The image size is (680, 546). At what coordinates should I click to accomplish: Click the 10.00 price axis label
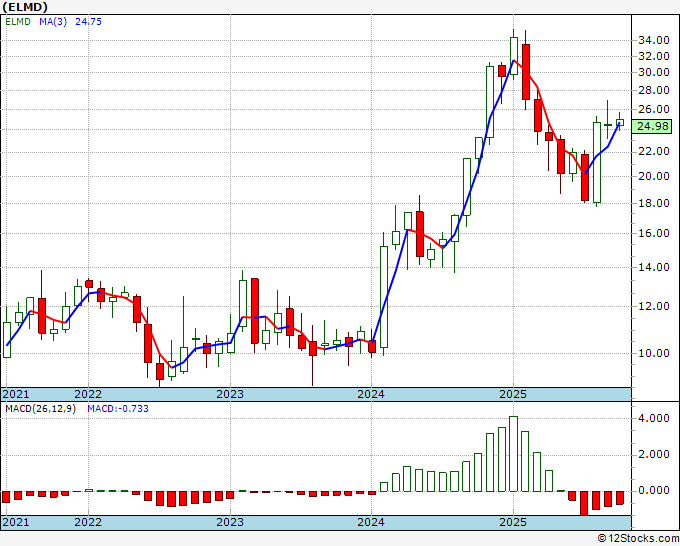653,353
